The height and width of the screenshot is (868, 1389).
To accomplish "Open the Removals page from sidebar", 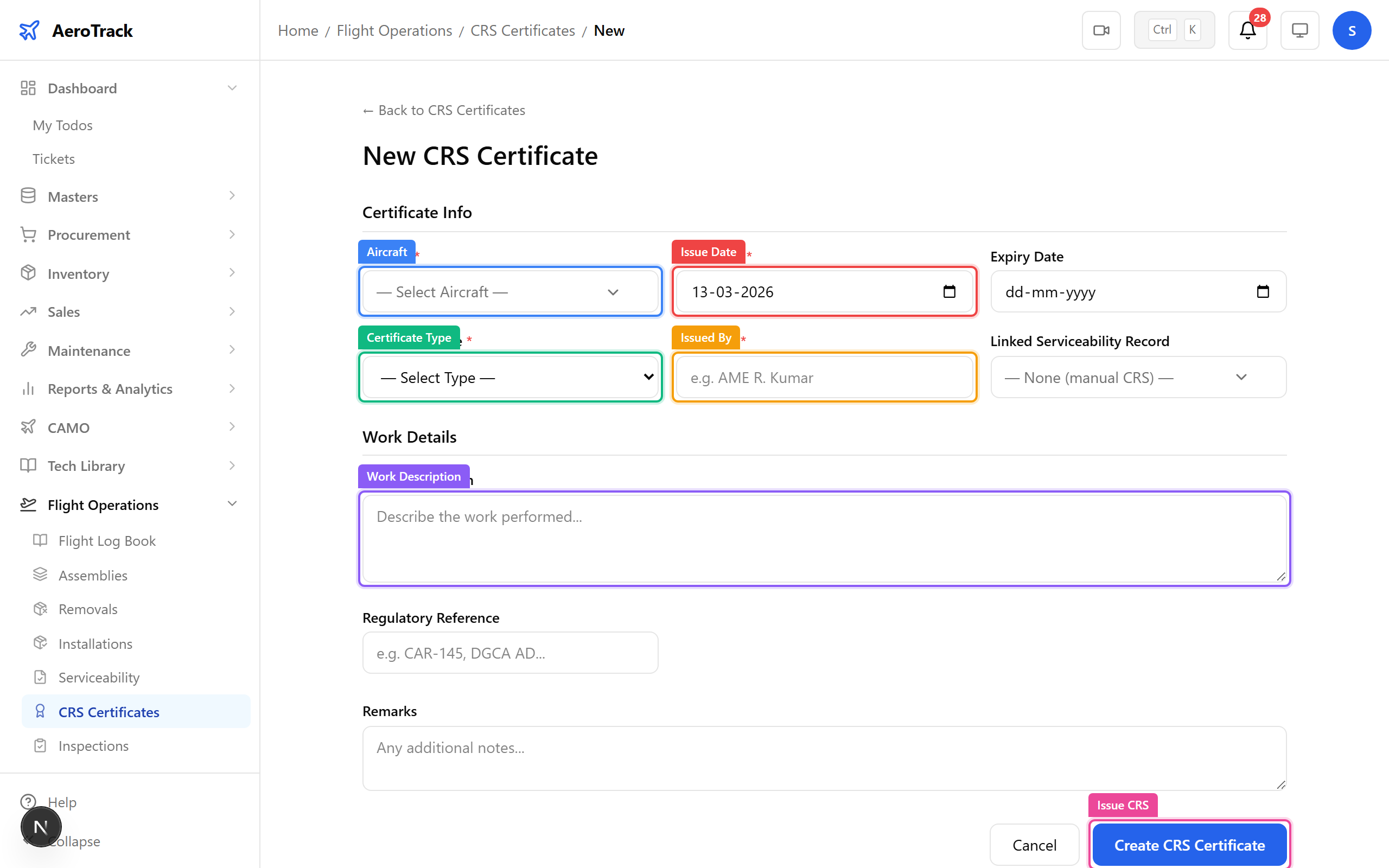I will (88, 609).
